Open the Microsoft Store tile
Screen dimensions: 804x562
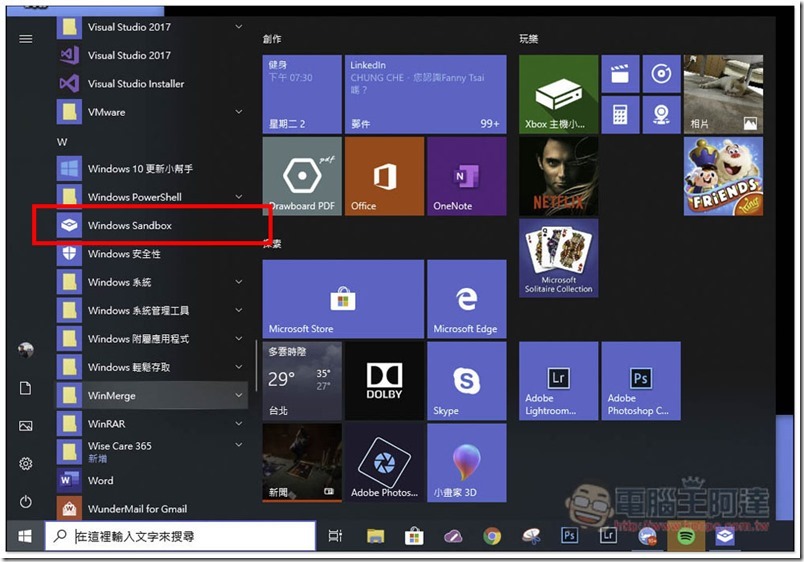tap(342, 298)
